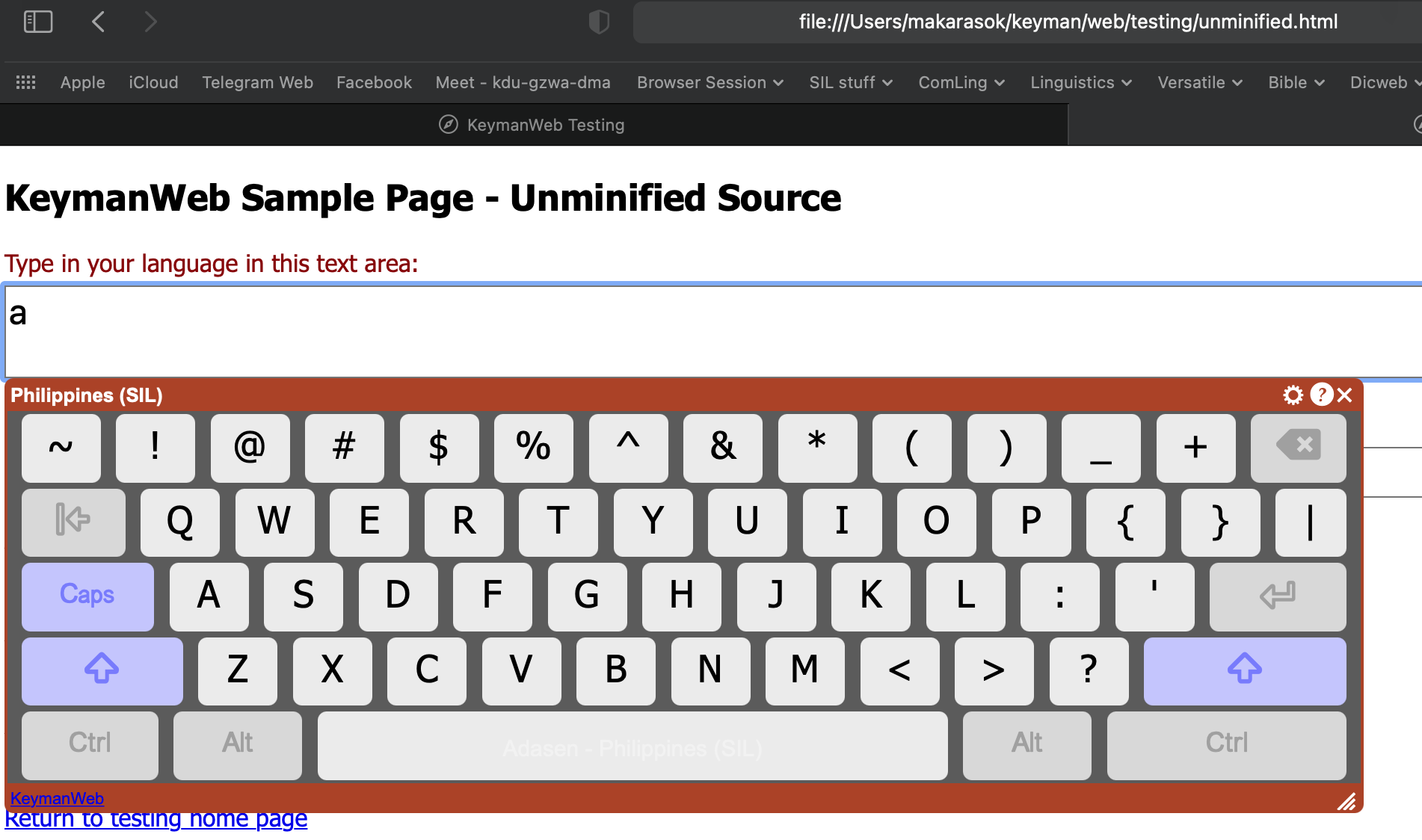Click inside the language text area
The image size is (1422, 840).
(x=714, y=330)
